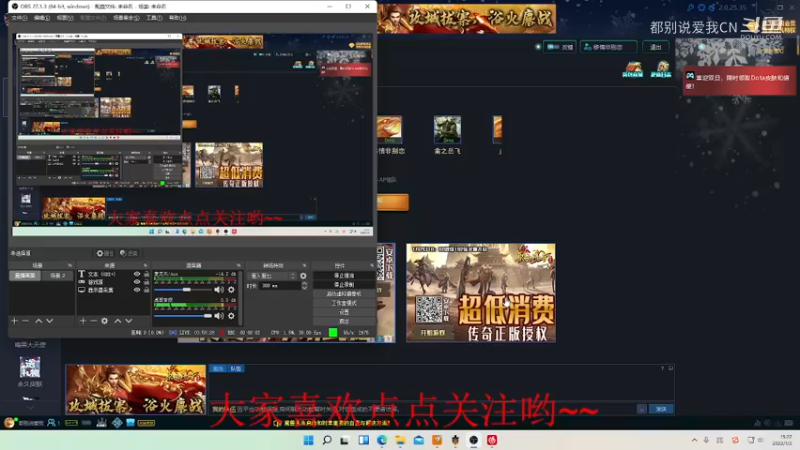Screen dimensions: 800x450
Task: Open the fade transition dropdown
Action: 271,276
